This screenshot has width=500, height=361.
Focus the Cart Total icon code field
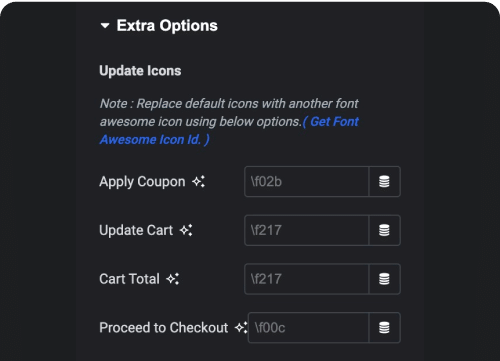click(307, 279)
